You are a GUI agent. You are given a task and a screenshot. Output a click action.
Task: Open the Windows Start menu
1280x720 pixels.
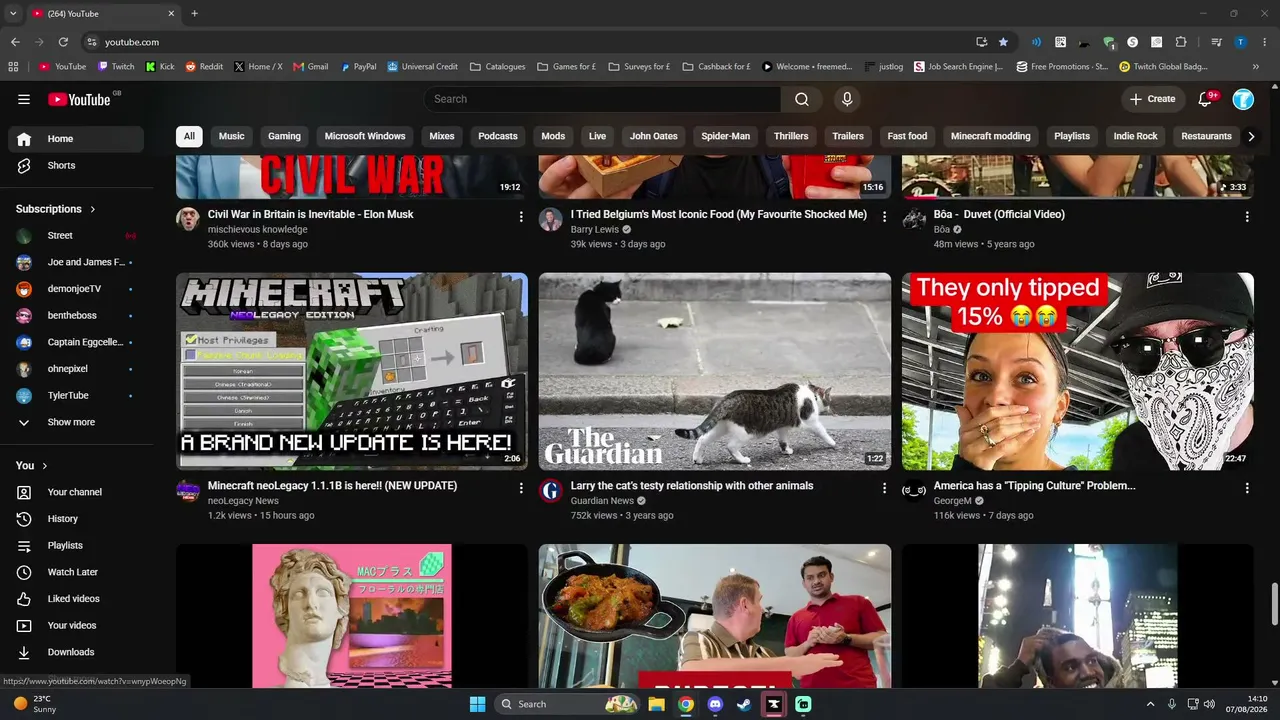477,704
